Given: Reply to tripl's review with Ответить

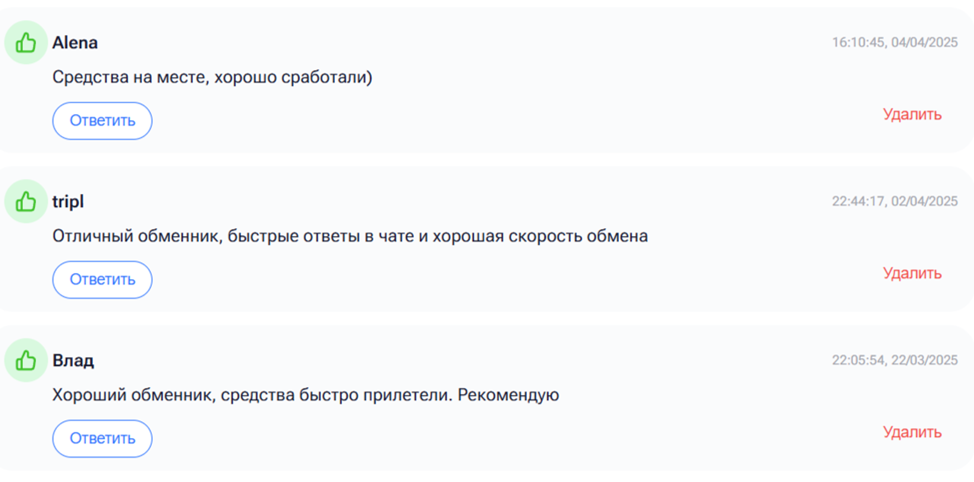Looking at the screenshot, I should point(102,280).
